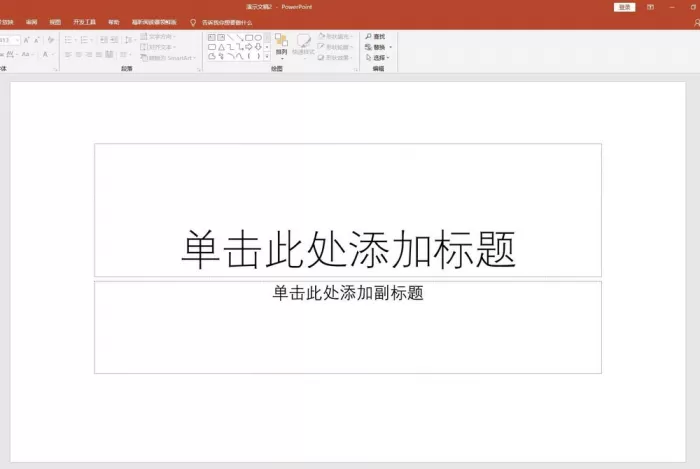This screenshot has width=700, height=469.
Task: Click Replace (替换) in the Editing group
Action: pos(378,47)
